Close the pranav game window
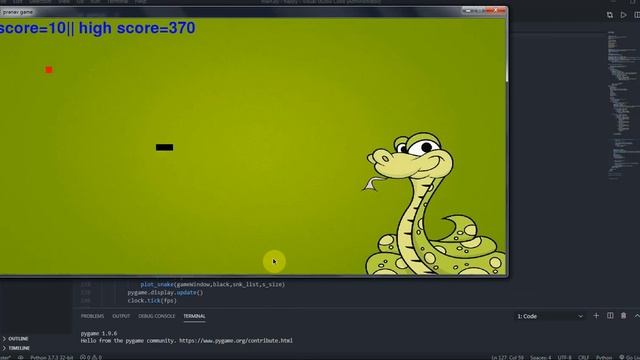This screenshot has height=360, width=640. pyautogui.click(x=496, y=11)
